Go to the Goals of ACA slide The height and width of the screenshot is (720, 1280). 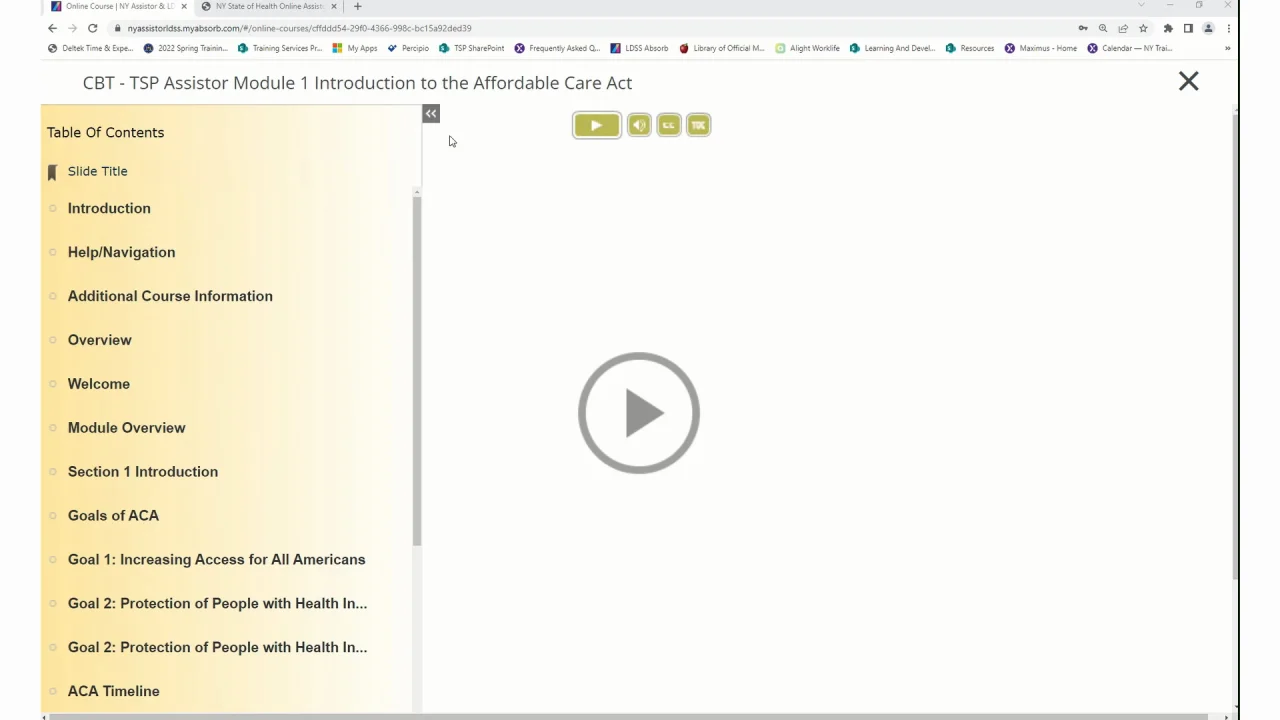point(113,516)
